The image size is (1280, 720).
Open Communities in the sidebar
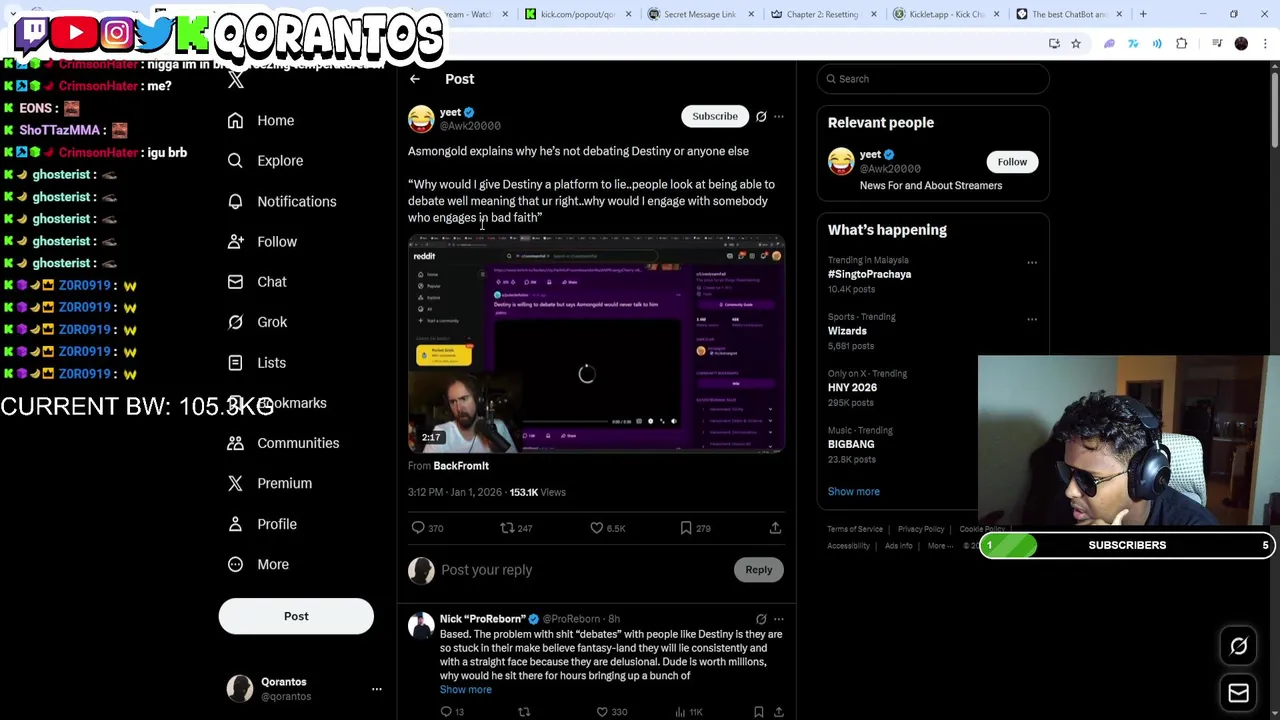pyautogui.click(x=282, y=443)
